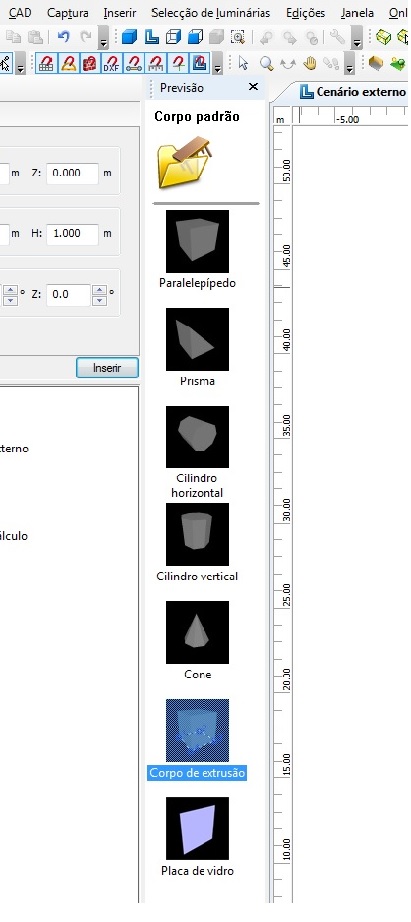Viewport: 411px width, 922px height.
Task: Expand the view toolbar overflow dropdown
Action: [357, 40]
